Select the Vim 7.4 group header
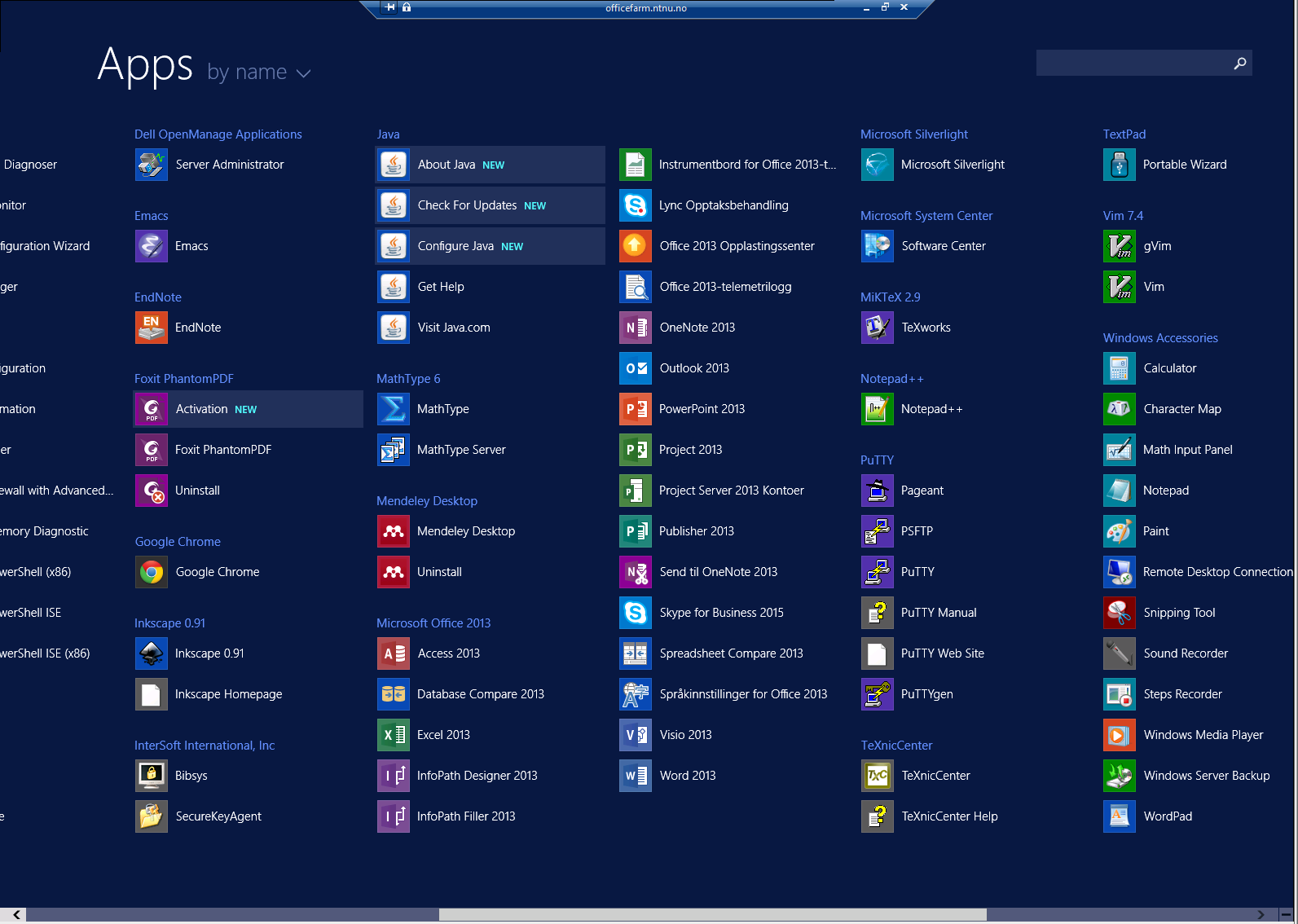This screenshot has height=924, width=1298. [1123, 216]
